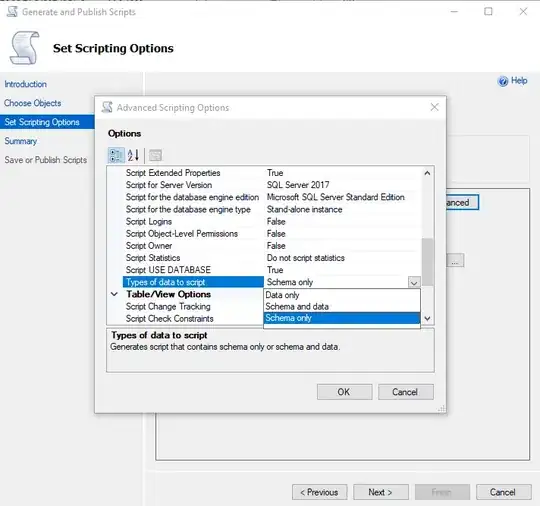Go to Introduction wizard step
Viewport: 540px width, 506px height.
[x=25, y=84]
